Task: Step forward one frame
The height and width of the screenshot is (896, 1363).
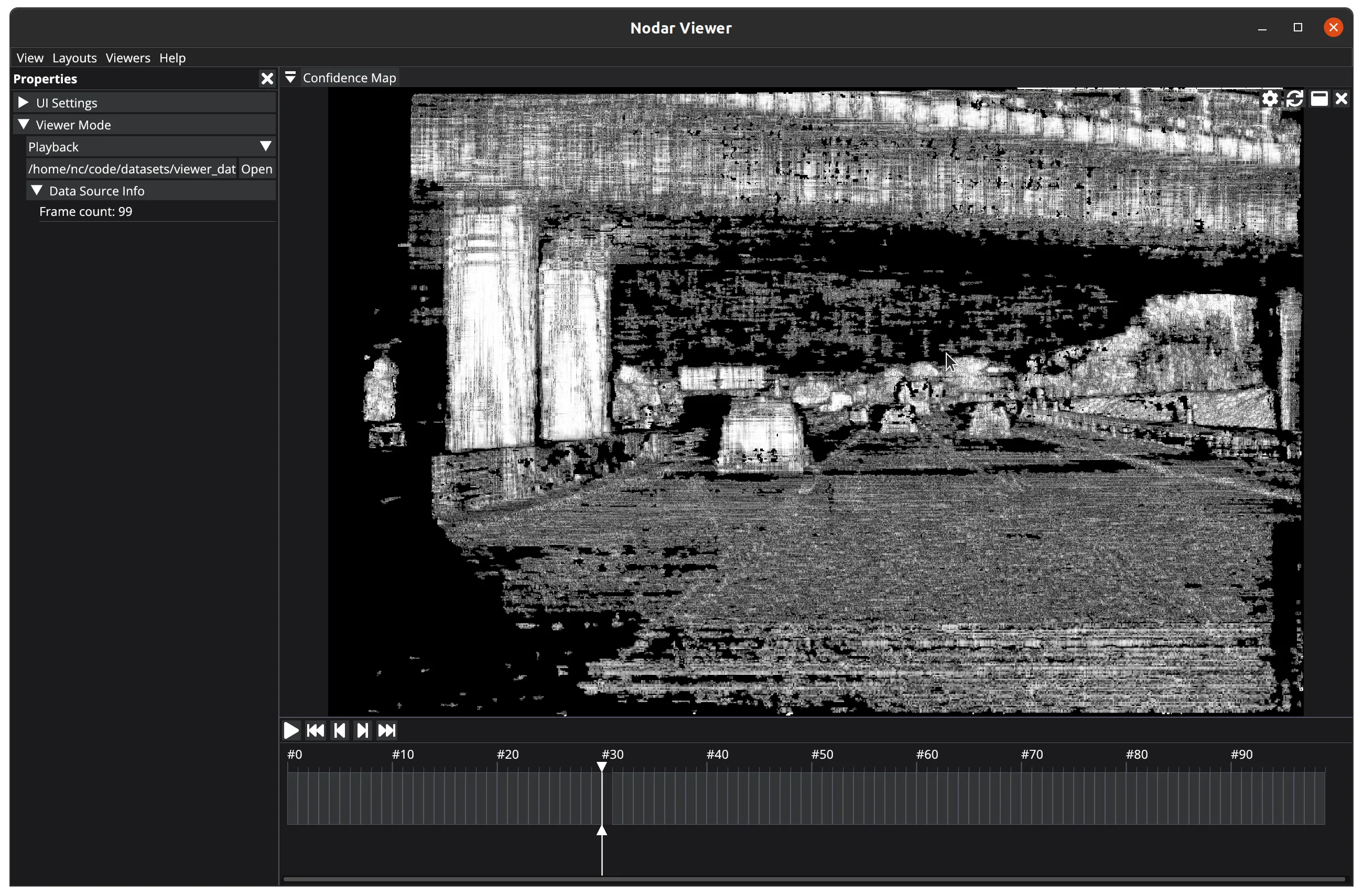Action: point(363,730)
